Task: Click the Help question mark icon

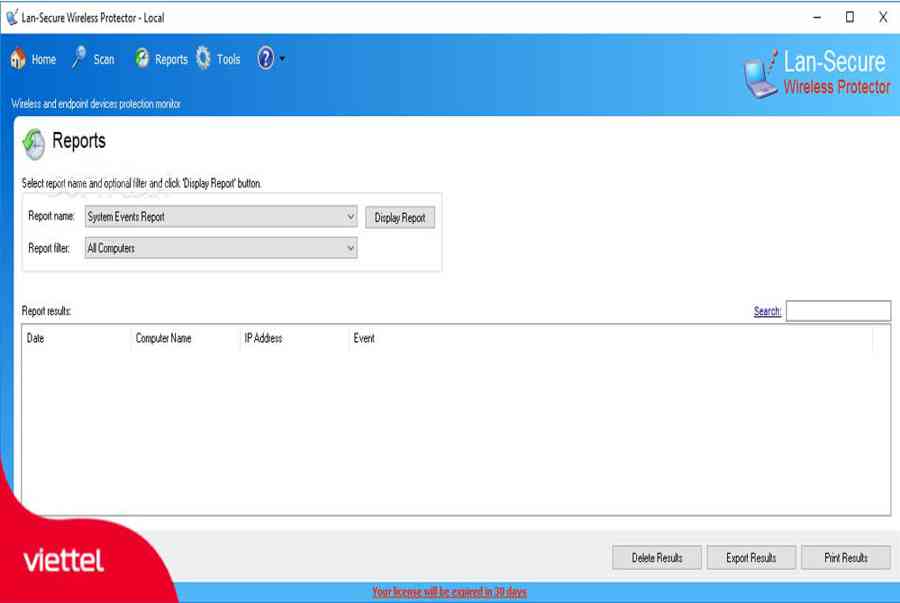Action: [x=265, y=59]
